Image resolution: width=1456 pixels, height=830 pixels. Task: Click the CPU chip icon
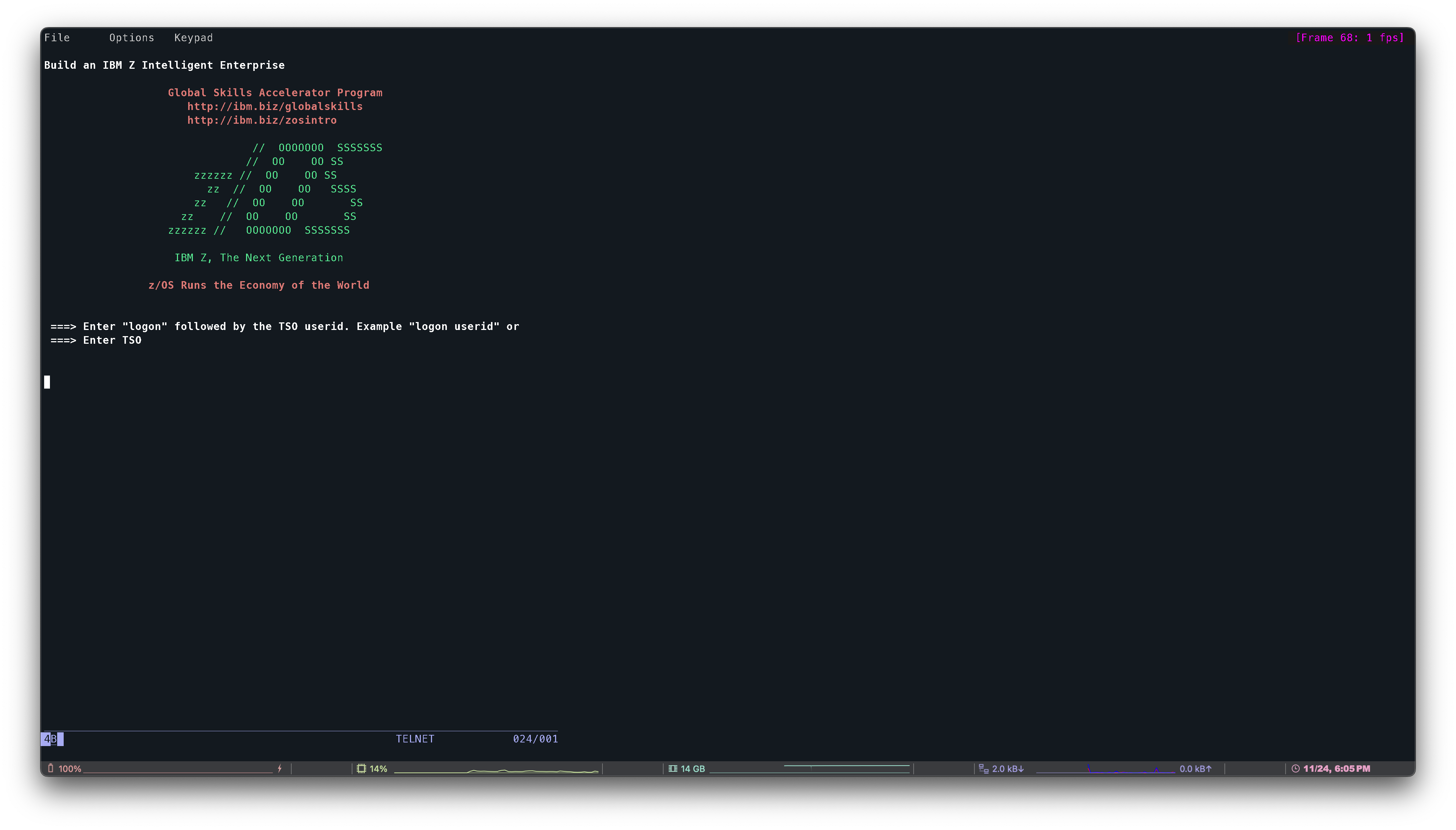[361, 768]
